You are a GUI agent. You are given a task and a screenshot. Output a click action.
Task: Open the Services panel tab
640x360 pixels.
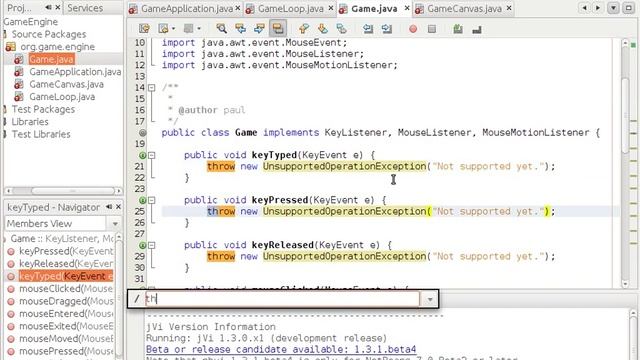click(x=85, y=8)
